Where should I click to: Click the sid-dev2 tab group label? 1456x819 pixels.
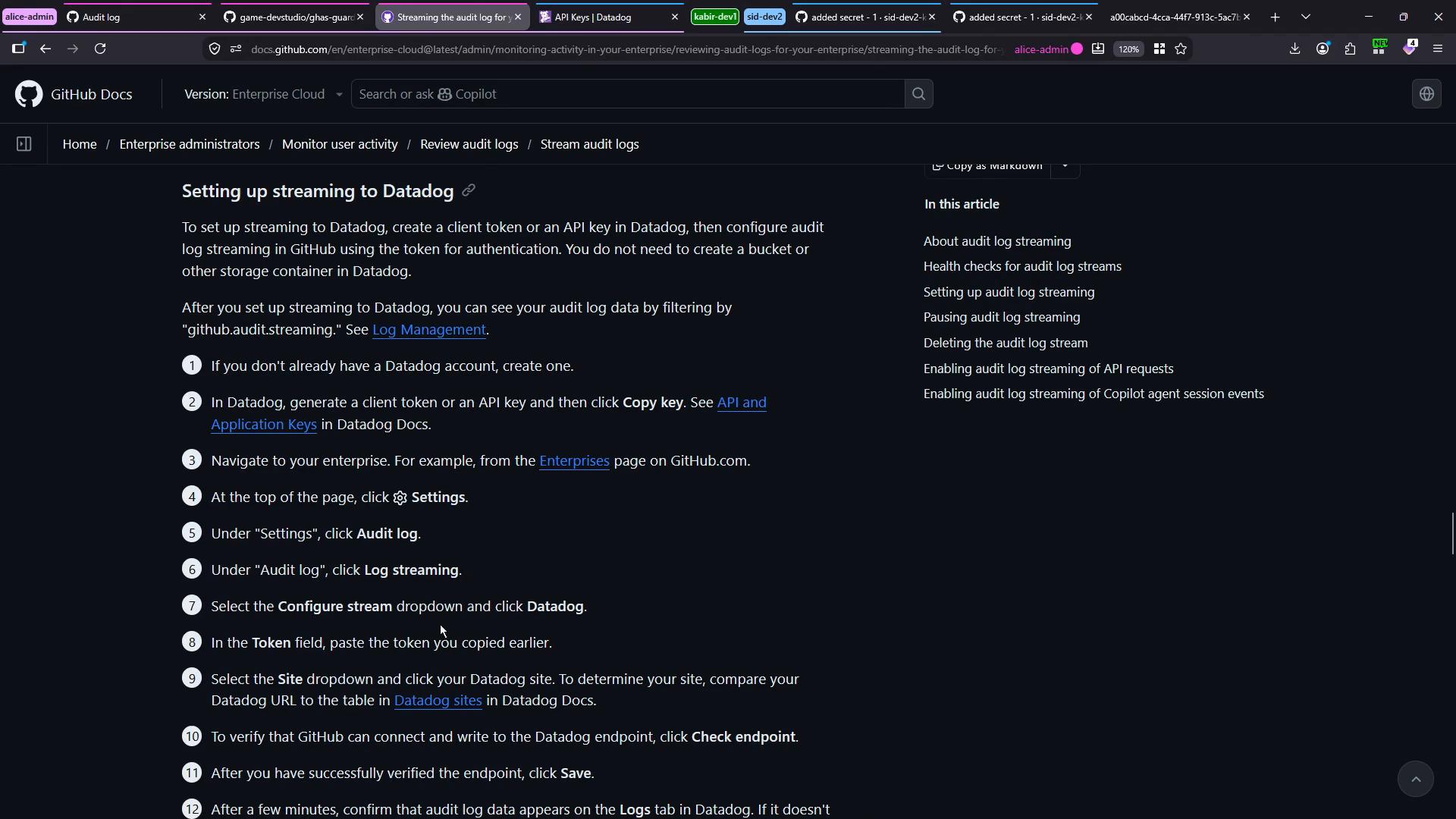(764, 17)
